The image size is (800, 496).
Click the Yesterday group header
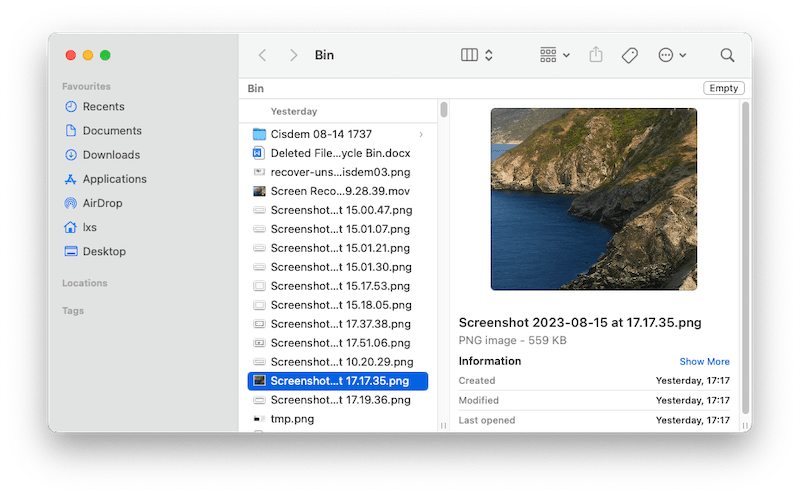(294, 111)
